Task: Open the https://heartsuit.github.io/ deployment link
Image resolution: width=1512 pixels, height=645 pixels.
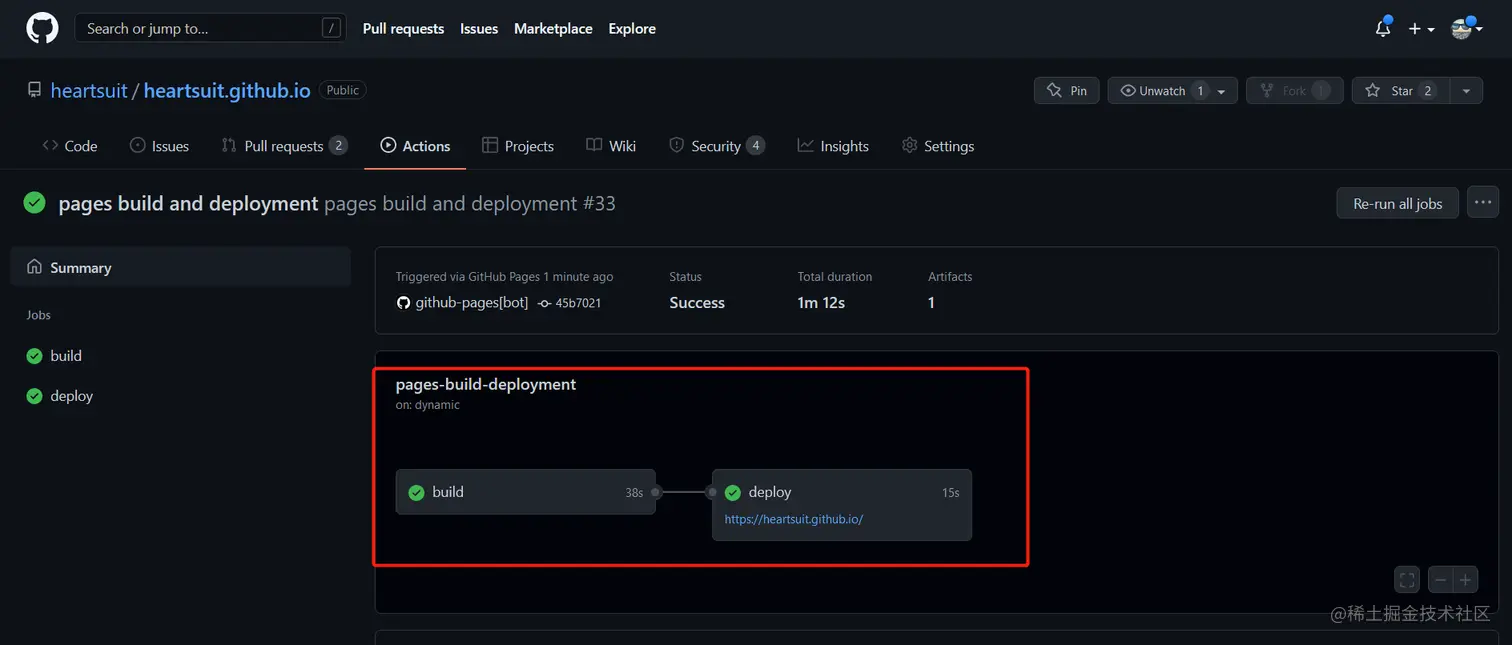Action: point(794,519)
